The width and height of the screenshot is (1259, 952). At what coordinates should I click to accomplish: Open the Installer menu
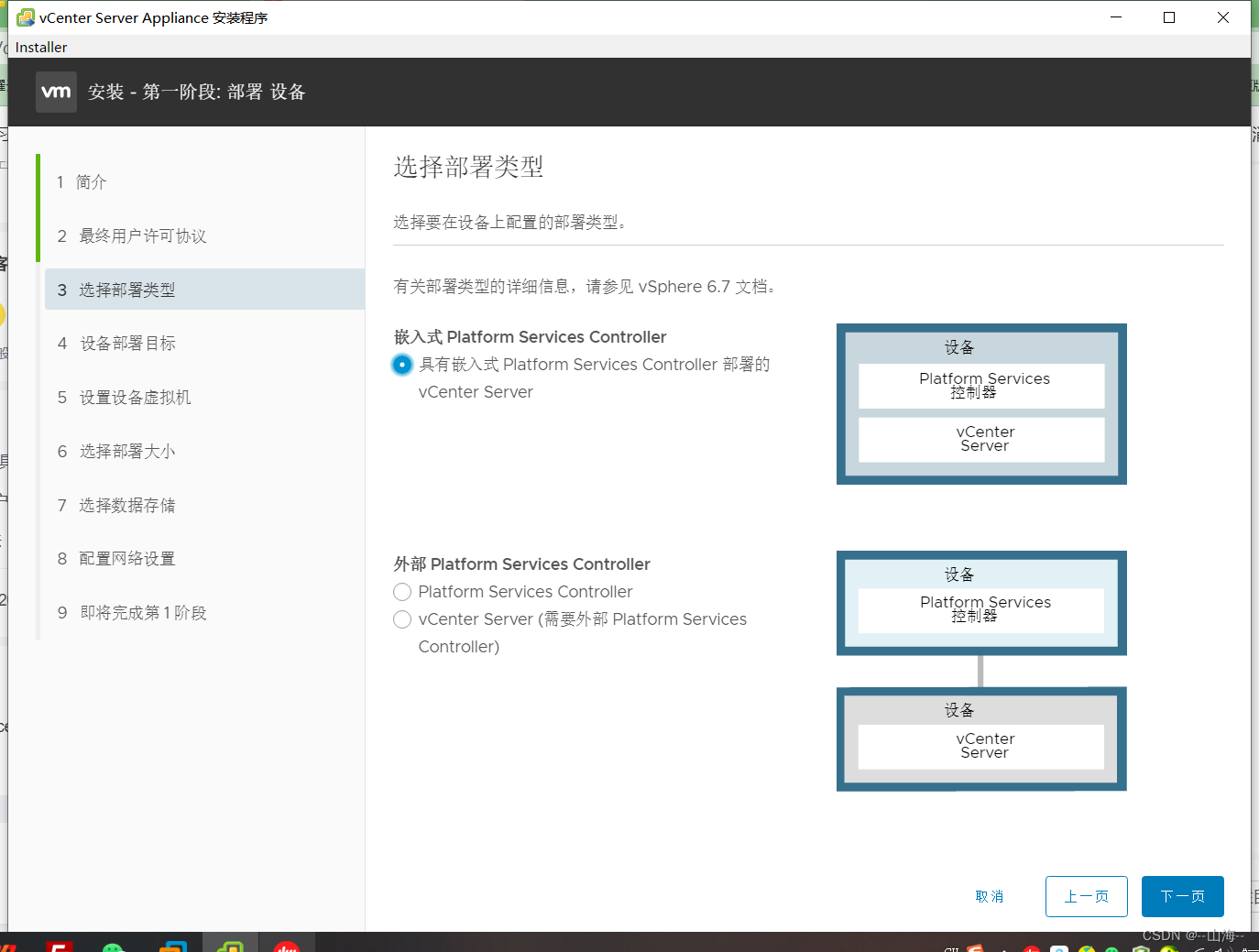click(x=41, y=47)
